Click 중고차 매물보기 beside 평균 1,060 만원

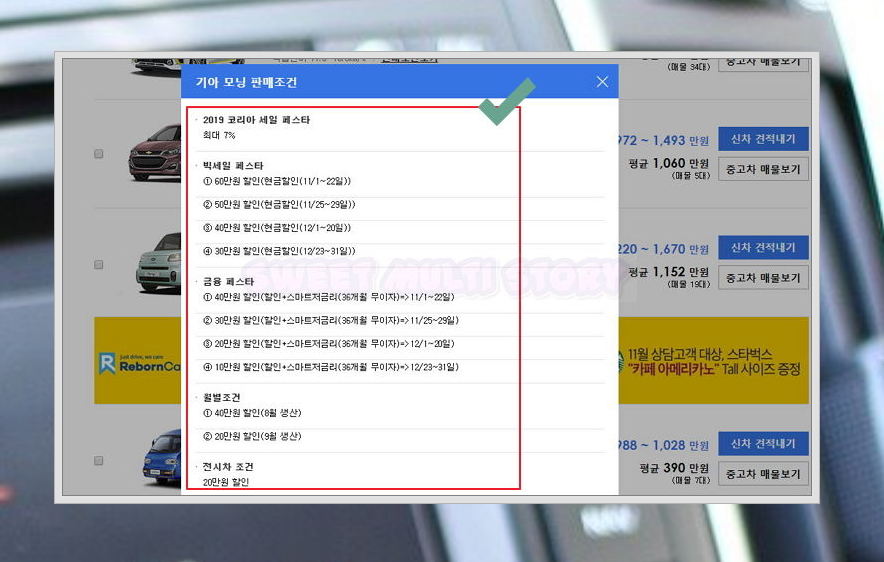pyautogui.click(x=763, y=169)
